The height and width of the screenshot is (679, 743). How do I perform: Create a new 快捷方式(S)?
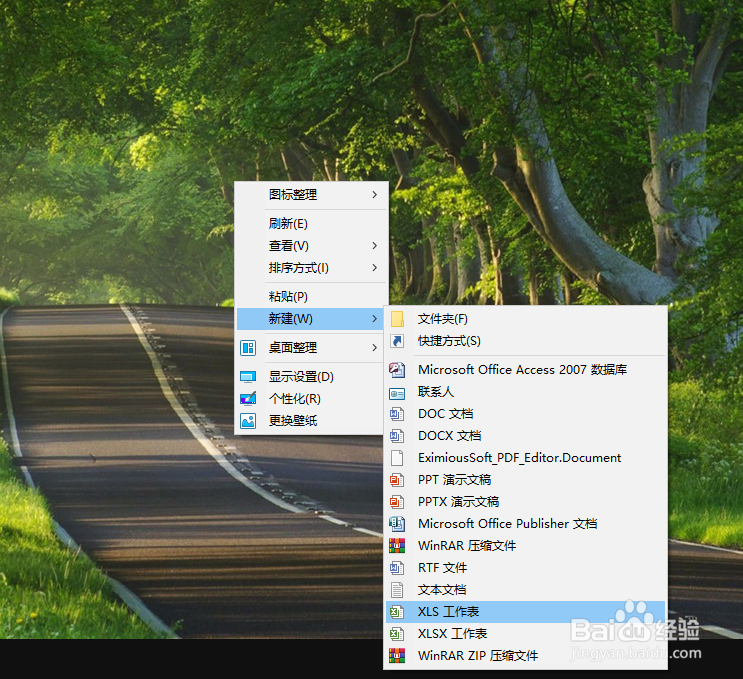(526, 341)
